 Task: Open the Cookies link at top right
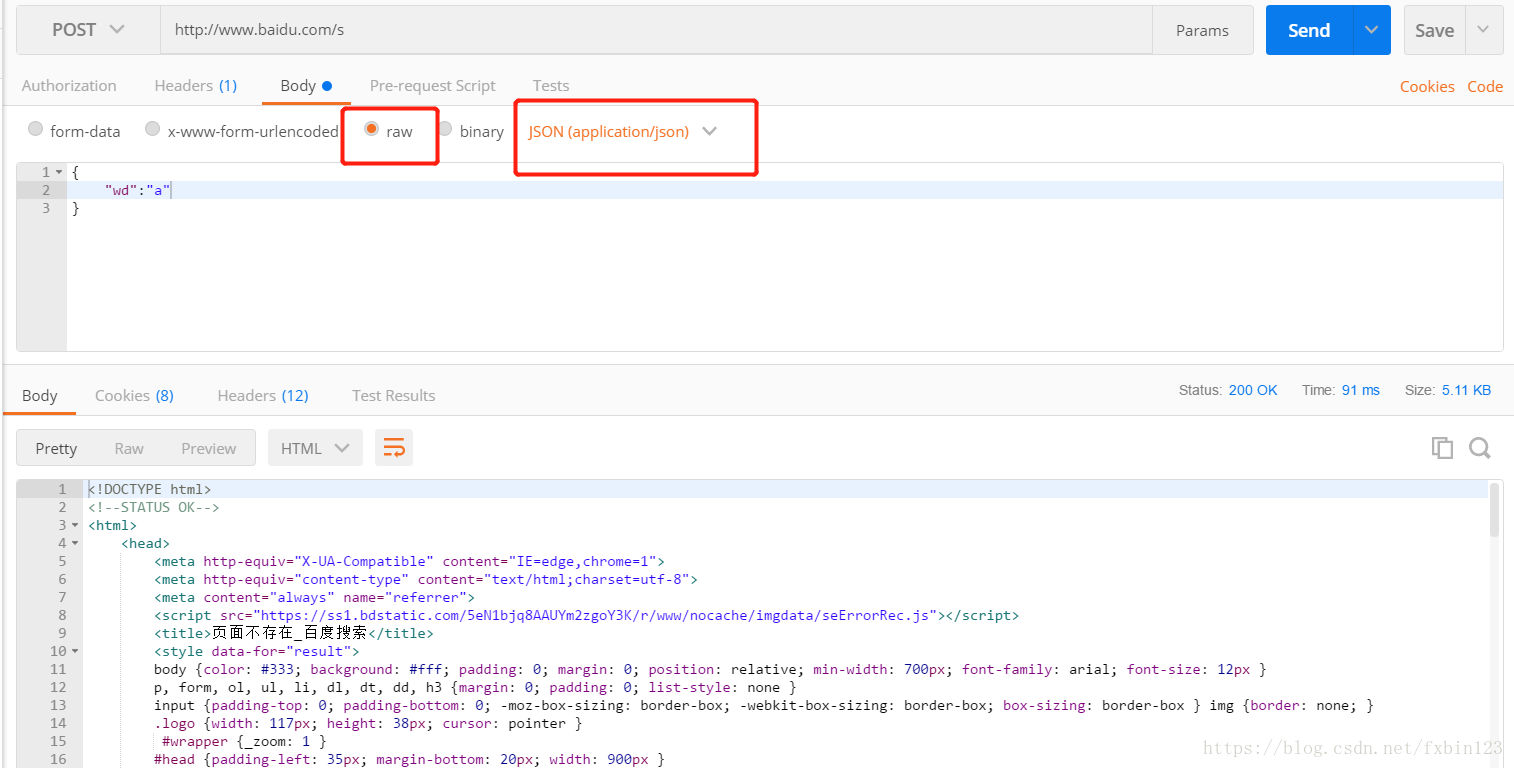click(1427, 86)
